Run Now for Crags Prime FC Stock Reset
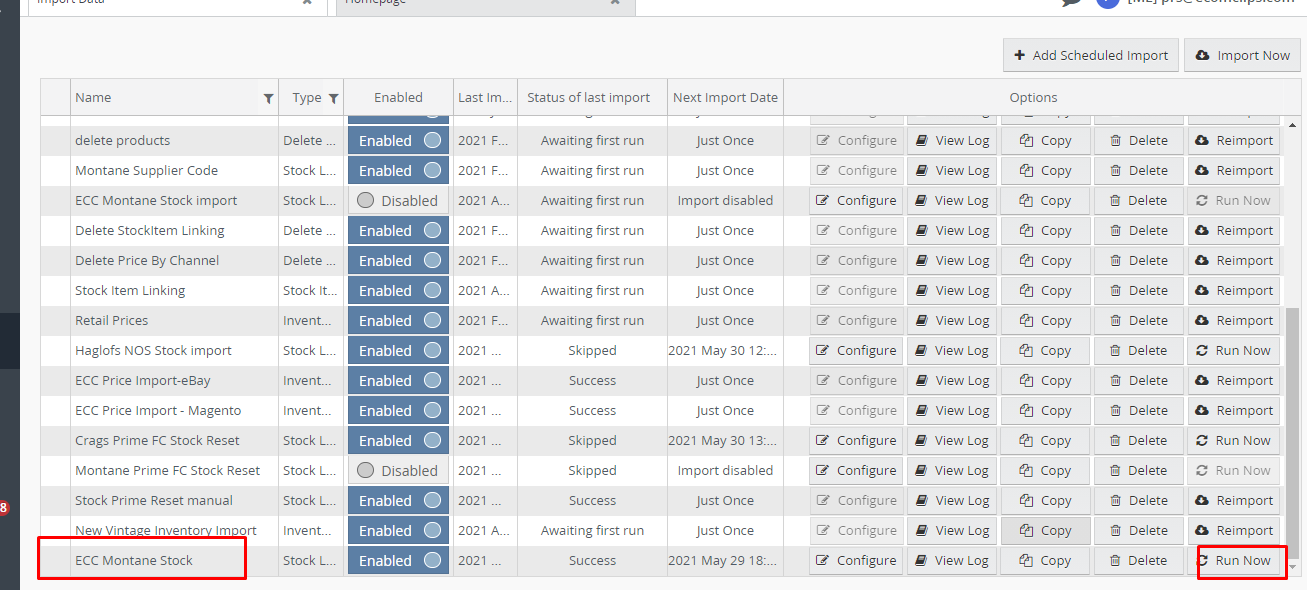Image resolution: width=1307 pixels, height=590 pixels. coord(1233,441)
